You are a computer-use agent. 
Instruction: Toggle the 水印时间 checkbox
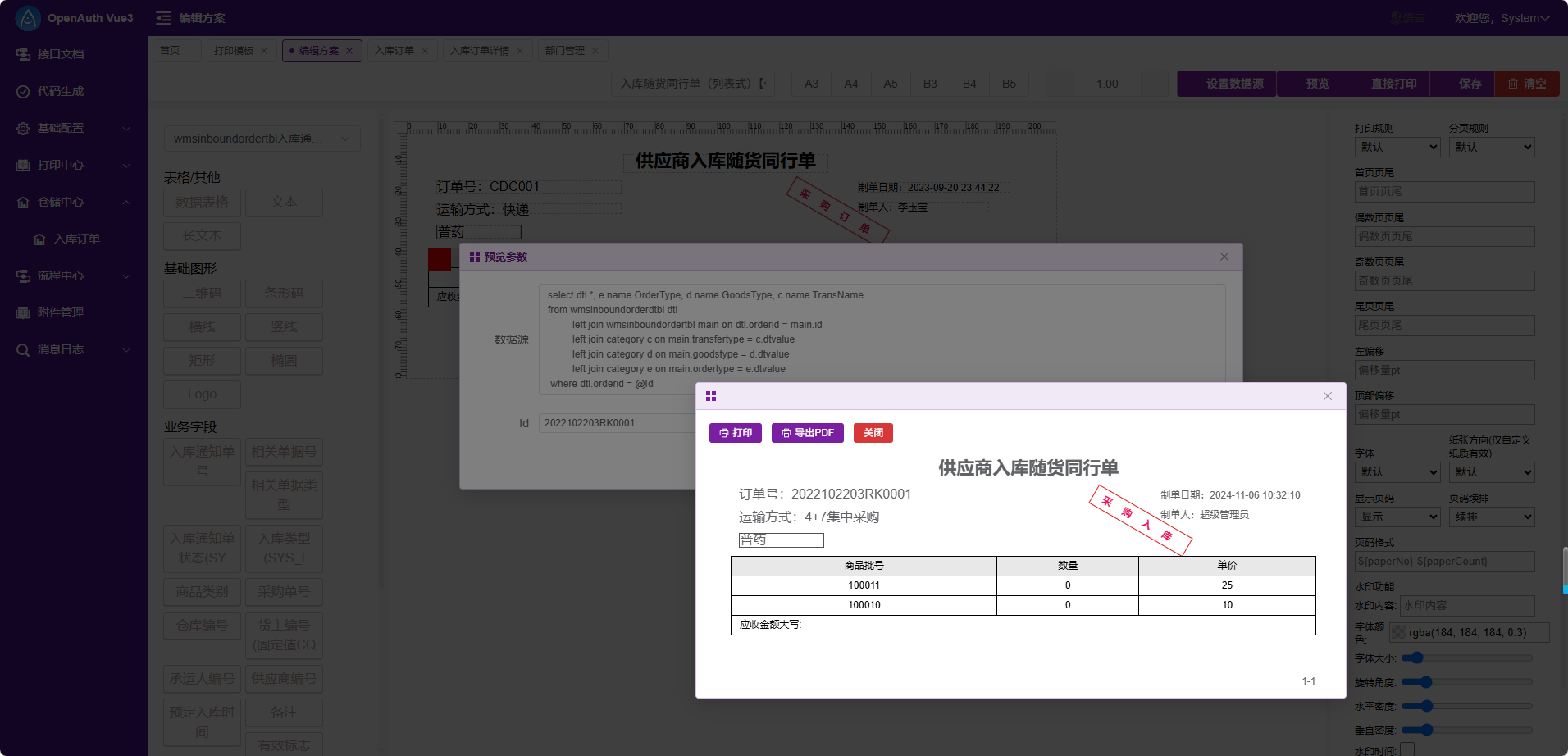[1407, 749]
